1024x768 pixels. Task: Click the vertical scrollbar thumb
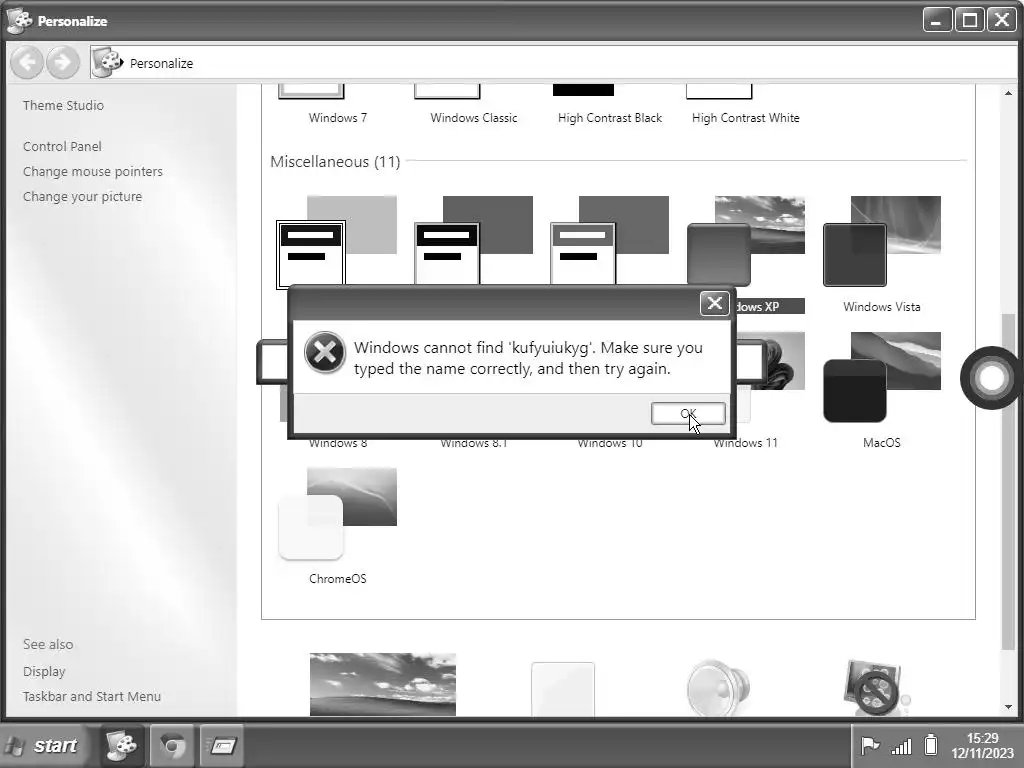(1008, 483)
